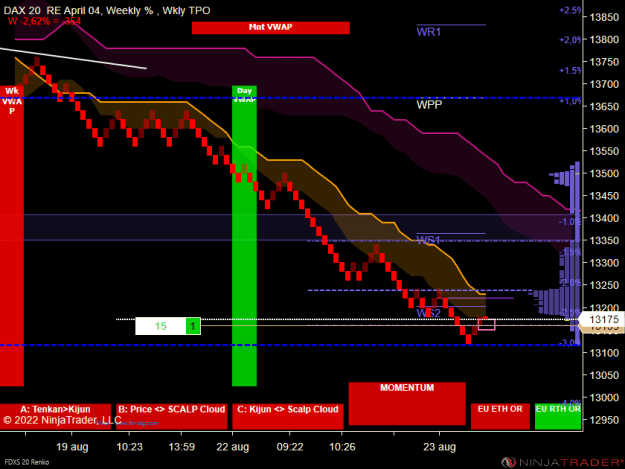Click the 12950 price axis label

[604, 420]
